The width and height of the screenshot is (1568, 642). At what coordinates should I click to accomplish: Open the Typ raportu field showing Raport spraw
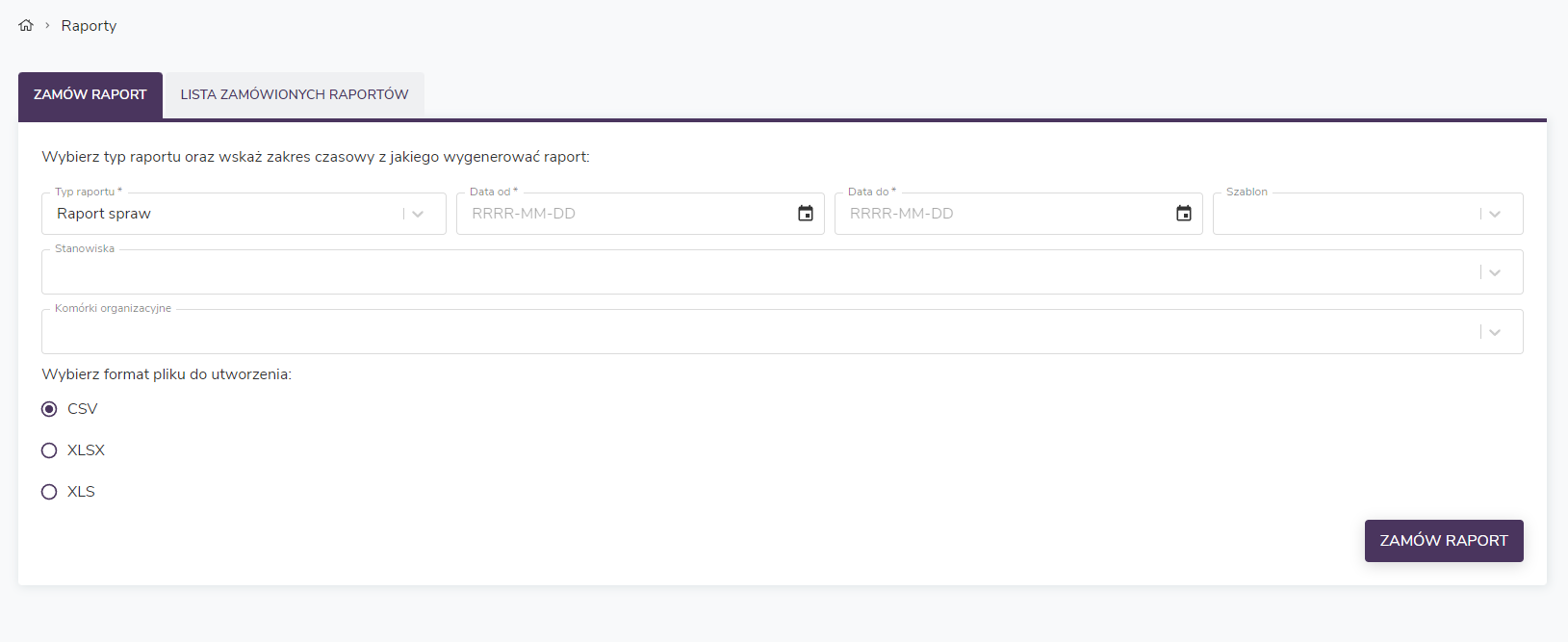click(x=221, y=214)
